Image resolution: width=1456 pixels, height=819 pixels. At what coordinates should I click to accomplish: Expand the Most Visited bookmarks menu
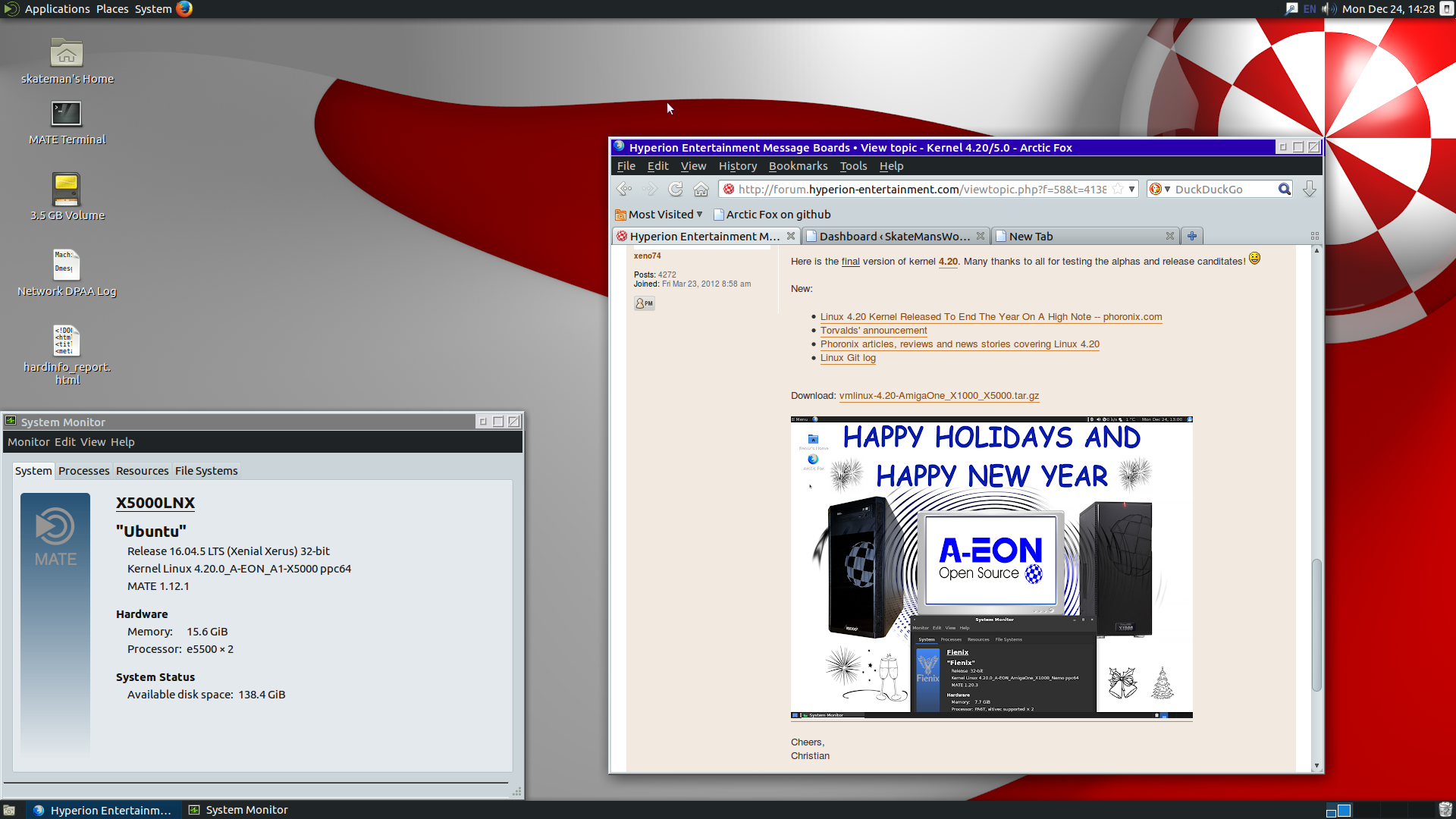pos(659,215)
